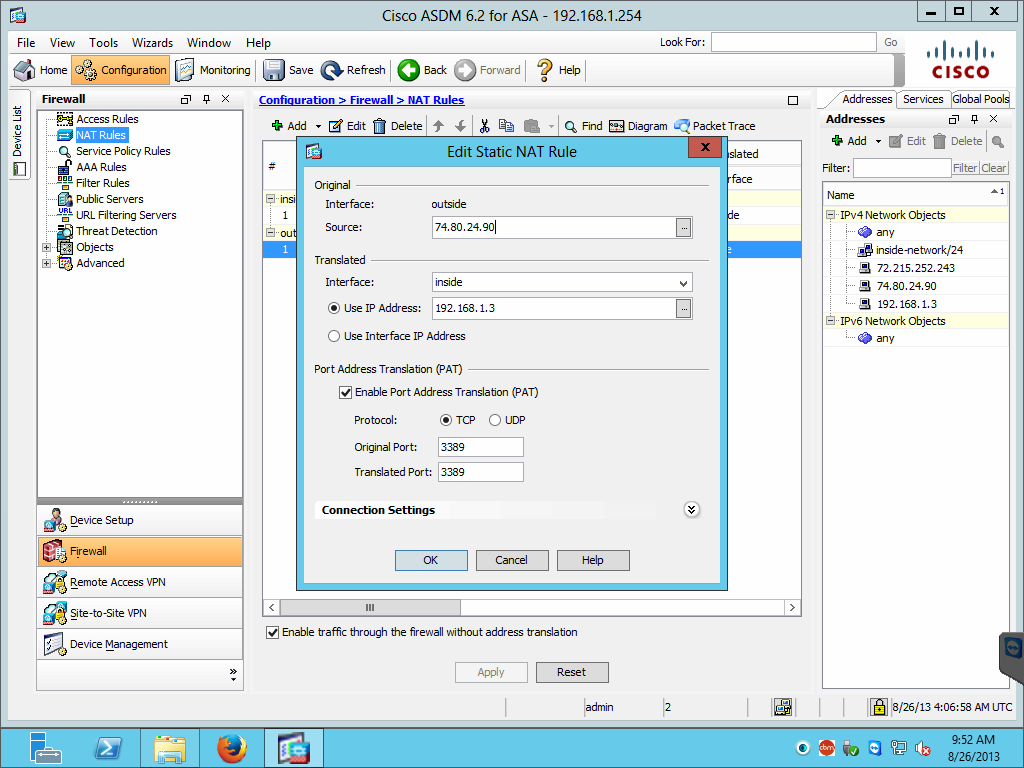The height and width of the screenshot is (768, 1024).
Task: Click the dialog Help button
Action: tap(592, 560)
